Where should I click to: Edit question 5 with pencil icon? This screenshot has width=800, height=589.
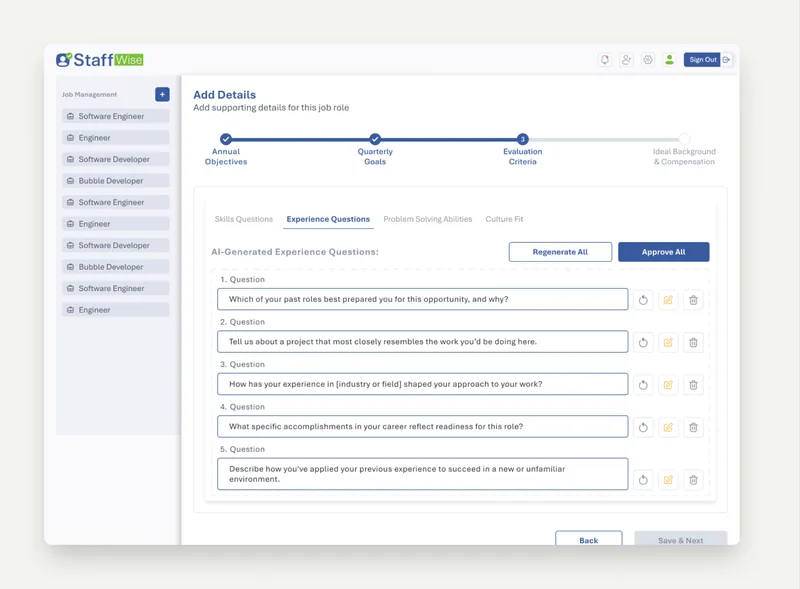pos(668,480)
